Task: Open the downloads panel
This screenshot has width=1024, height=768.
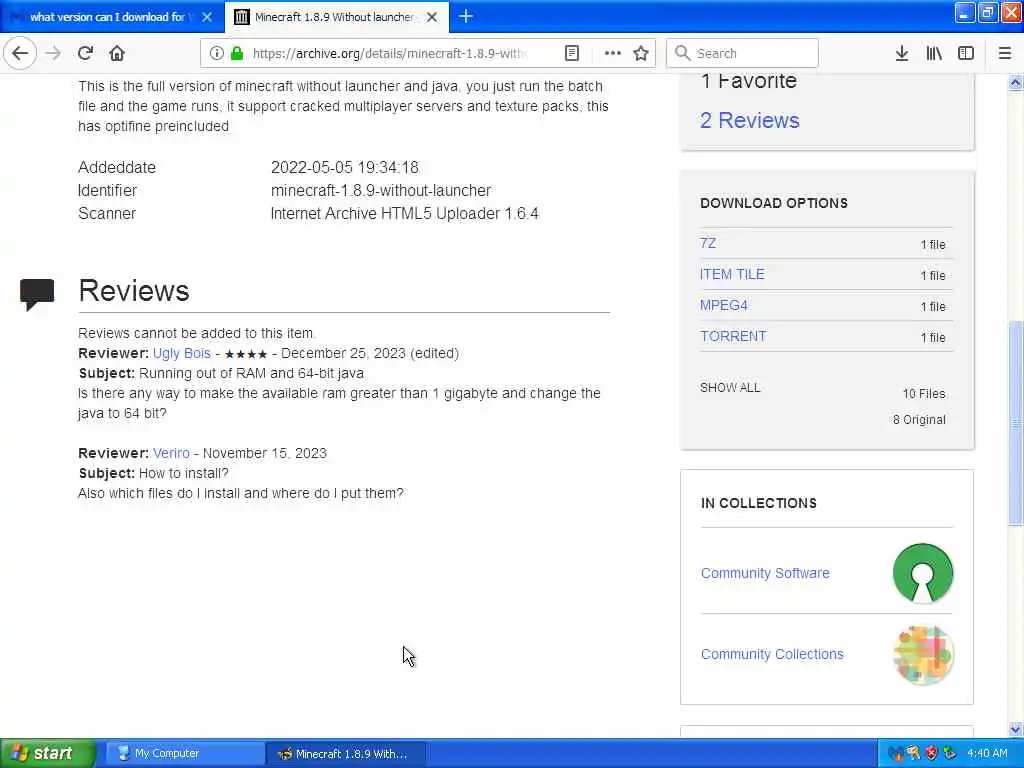Action: click(x=902, y=53)
